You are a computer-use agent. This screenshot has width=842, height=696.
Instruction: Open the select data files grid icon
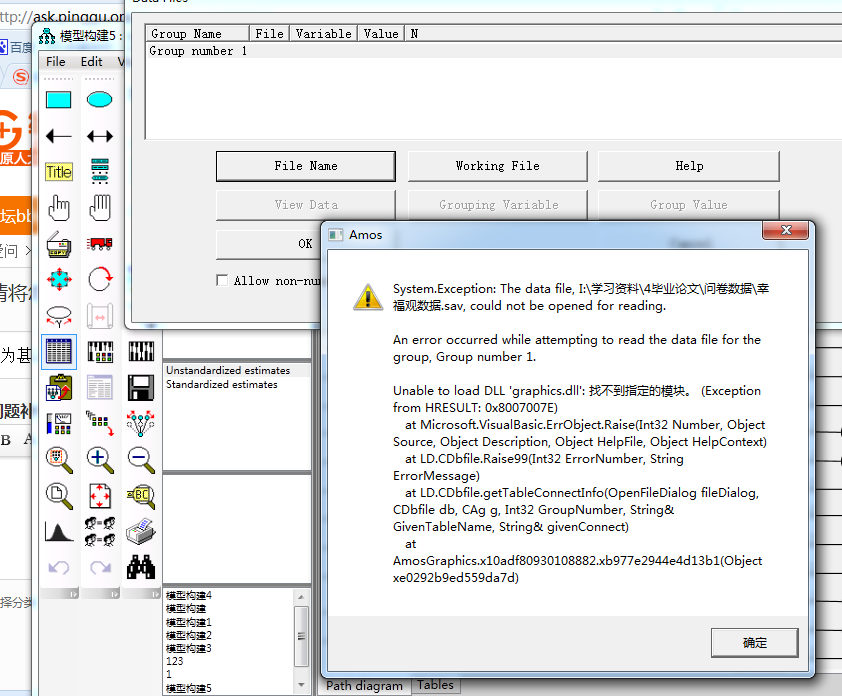(59, 352)
